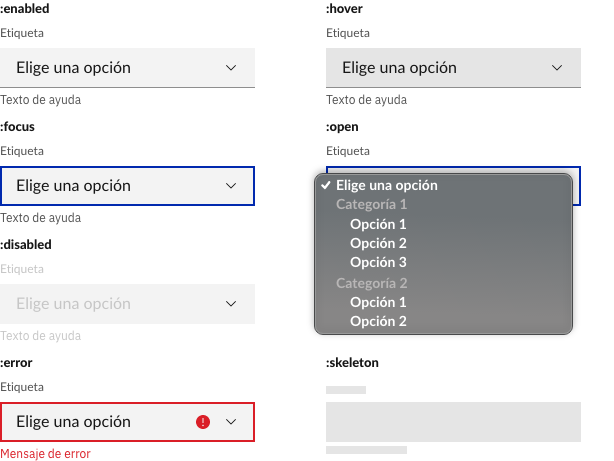This screenshot has height=461, width=614.
Task: Click the chevron arrow in the :hover select
Action: pos(557,68)
